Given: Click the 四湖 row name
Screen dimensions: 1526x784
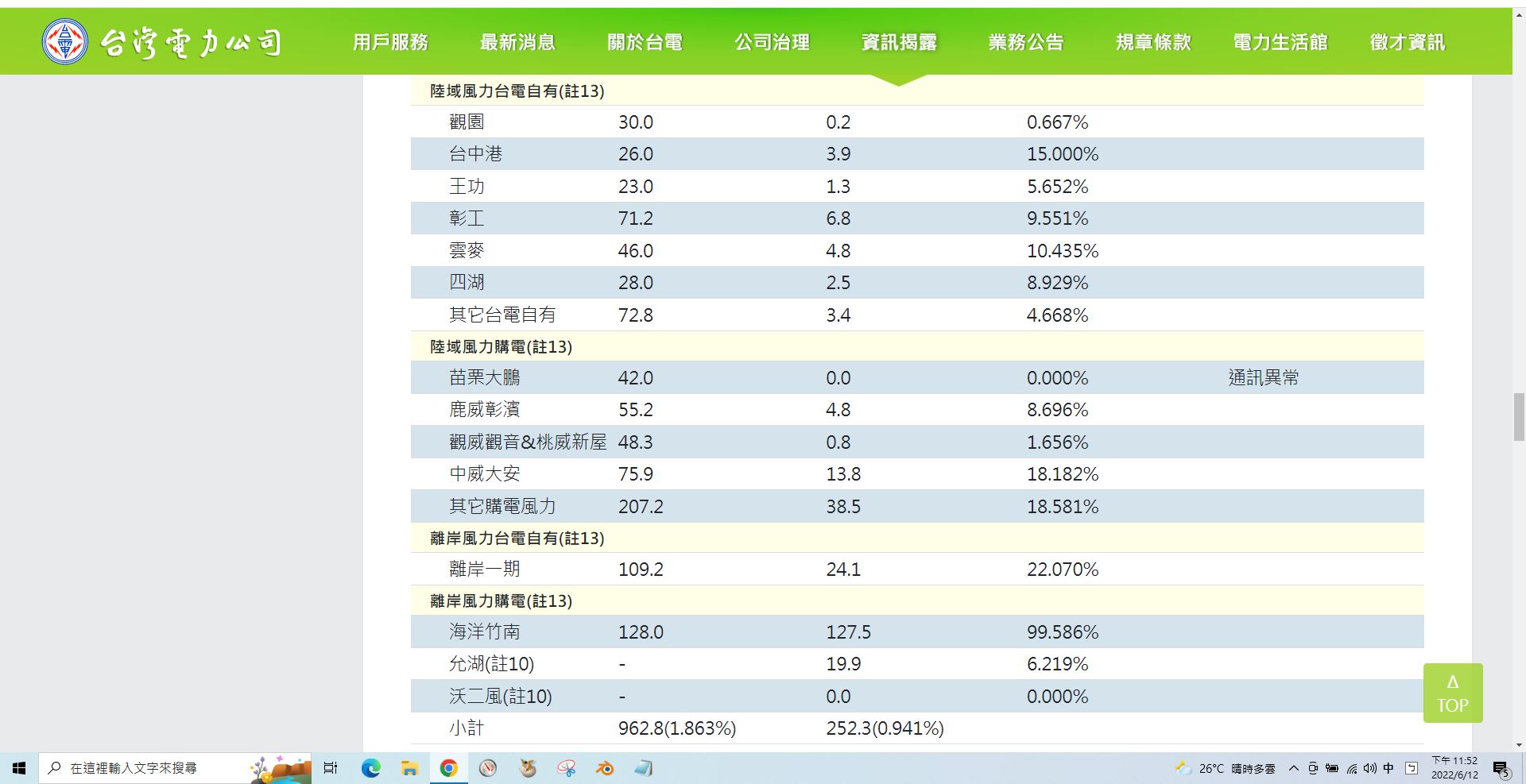Looking at the screenshot, I should [x=467, y=283].
